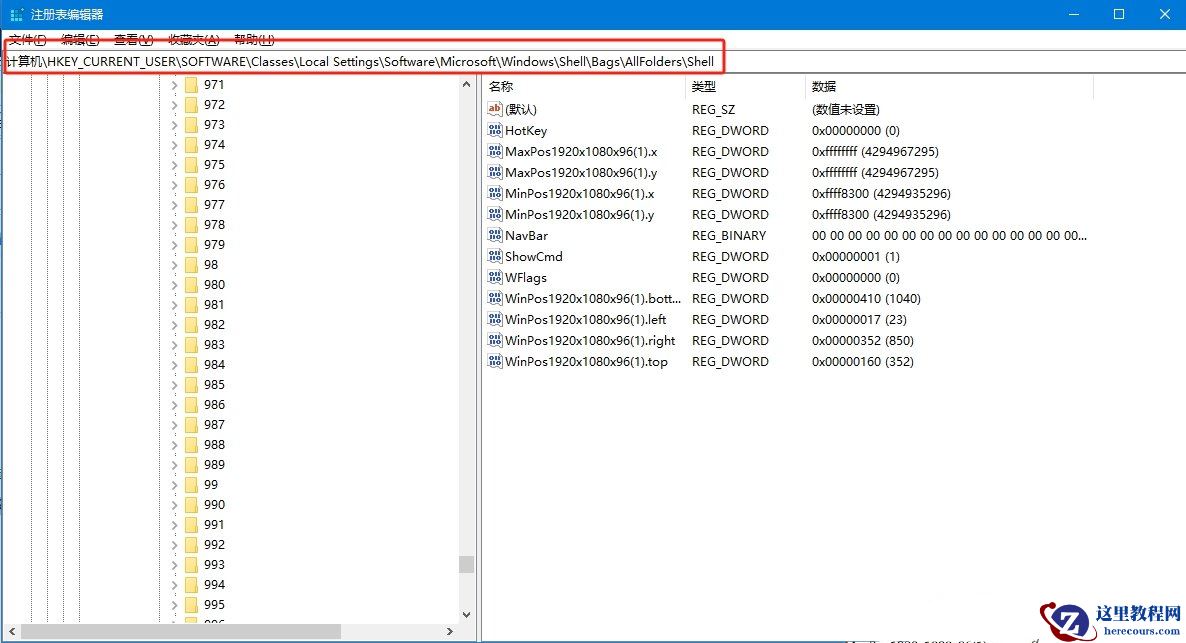The width and height of the screenshot is (1186, 643).
Task: Click the binary icon next to NavBar
Action: (x=495, y=235)
